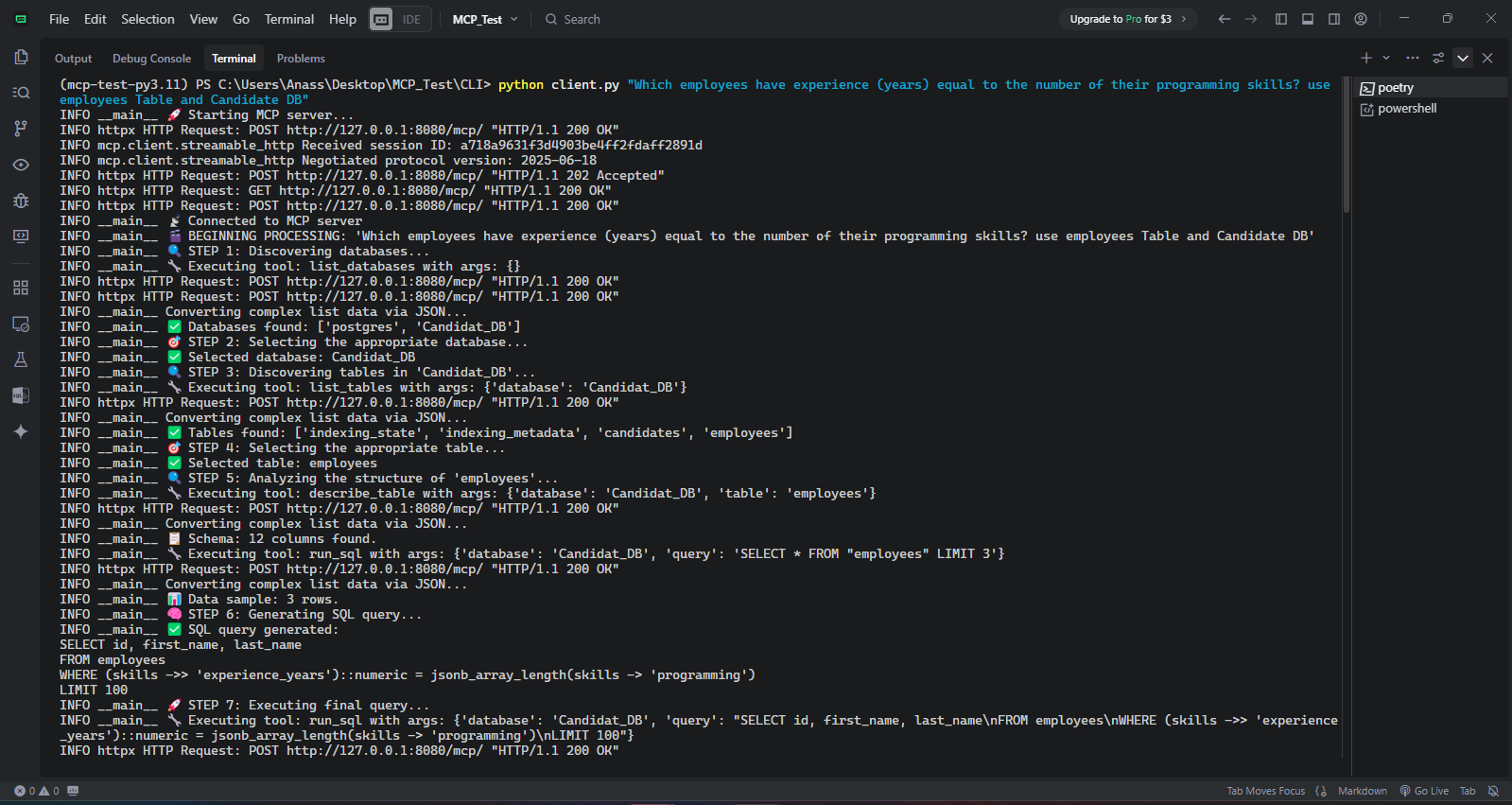Toggle Tab Moves Focus in status bar
The height and width of the screenshot is (805, 1512).
click(1265, 791)
